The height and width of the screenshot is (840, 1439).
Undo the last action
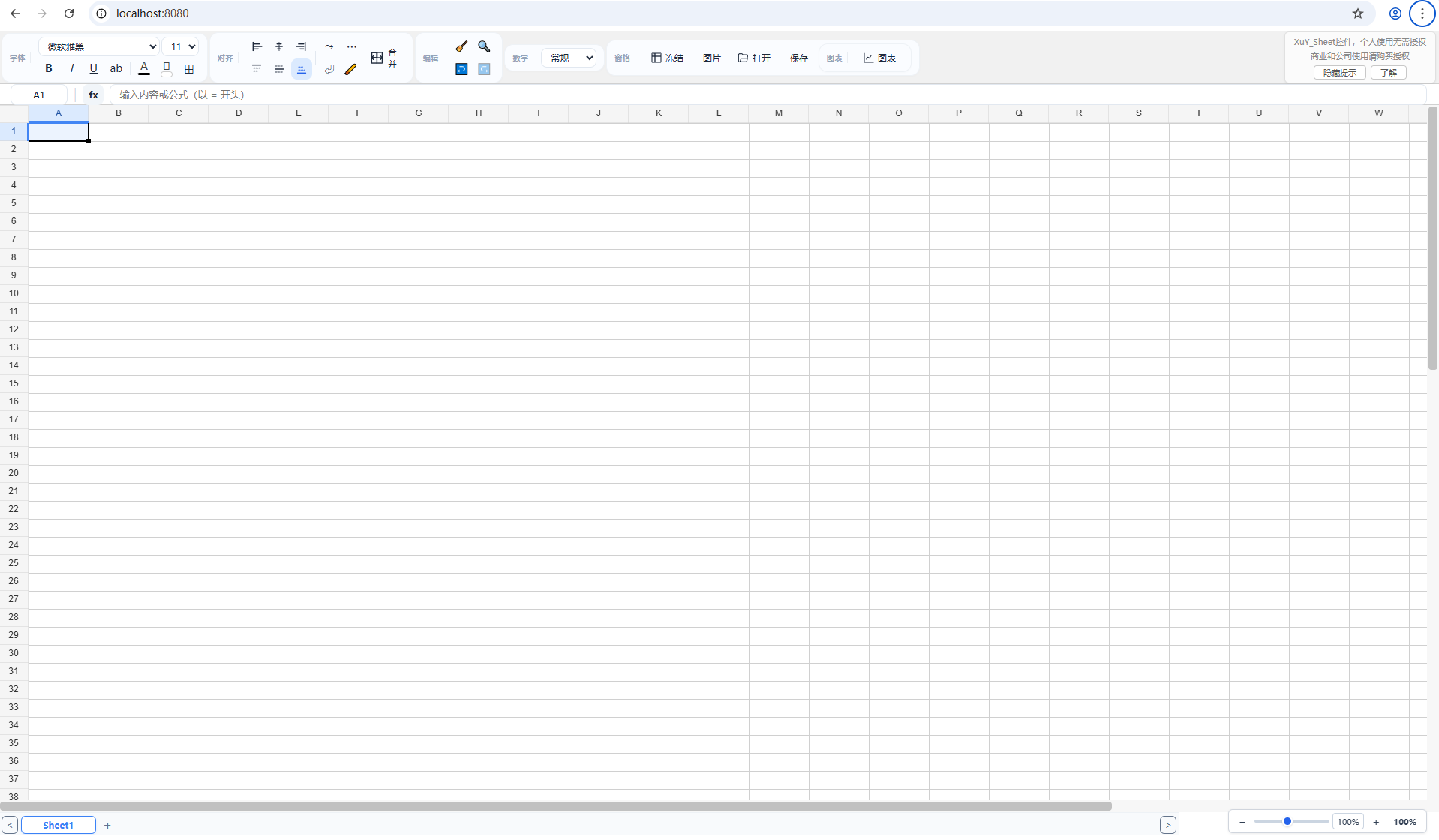(461, 69)
